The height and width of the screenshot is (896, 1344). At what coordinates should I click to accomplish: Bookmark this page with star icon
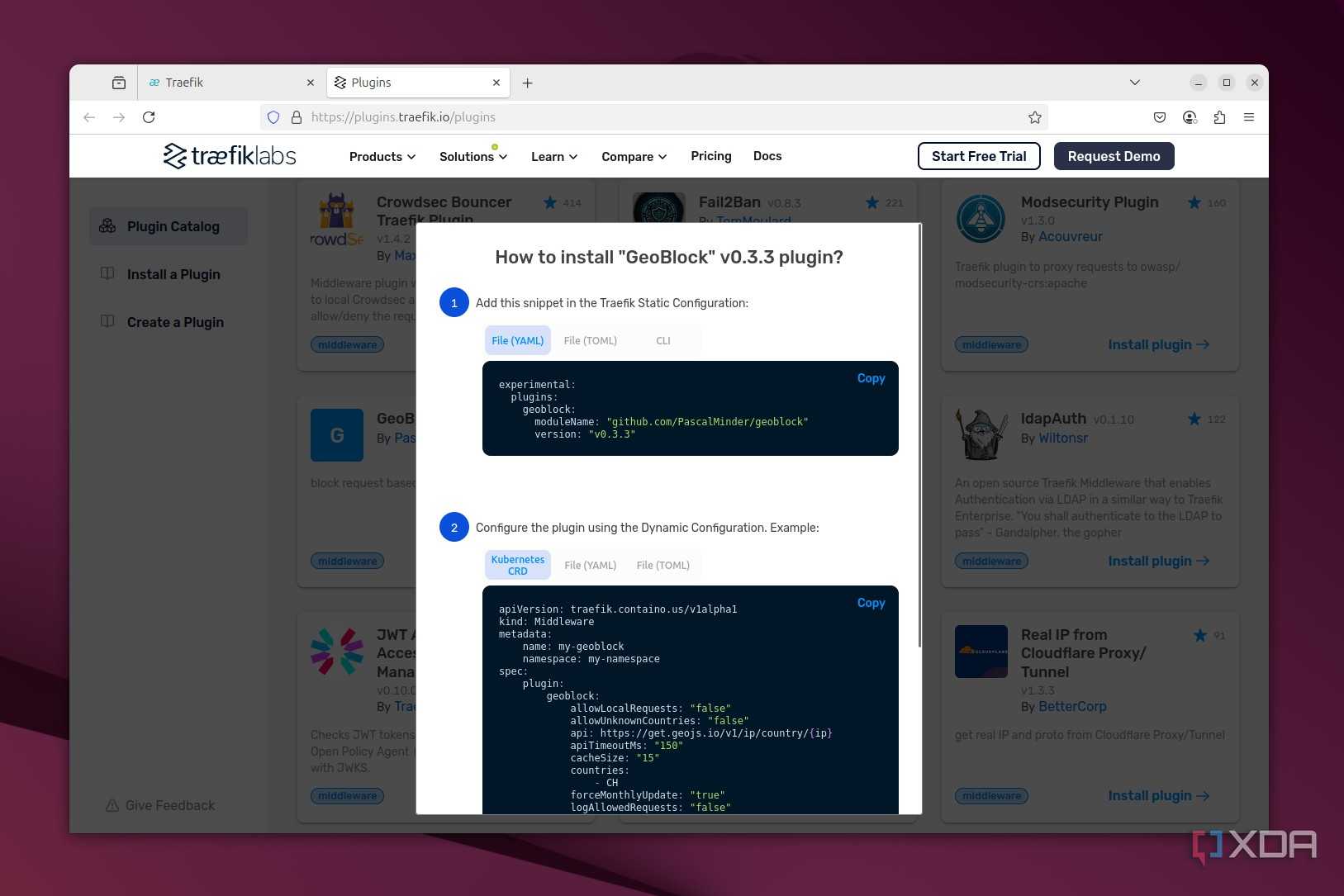point(1034,117)
